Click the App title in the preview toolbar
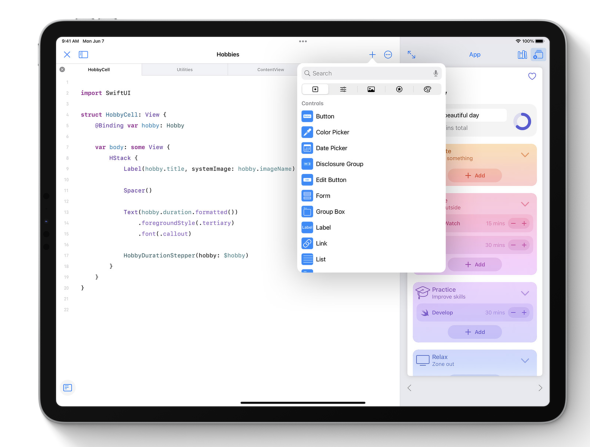 [474, 55]
